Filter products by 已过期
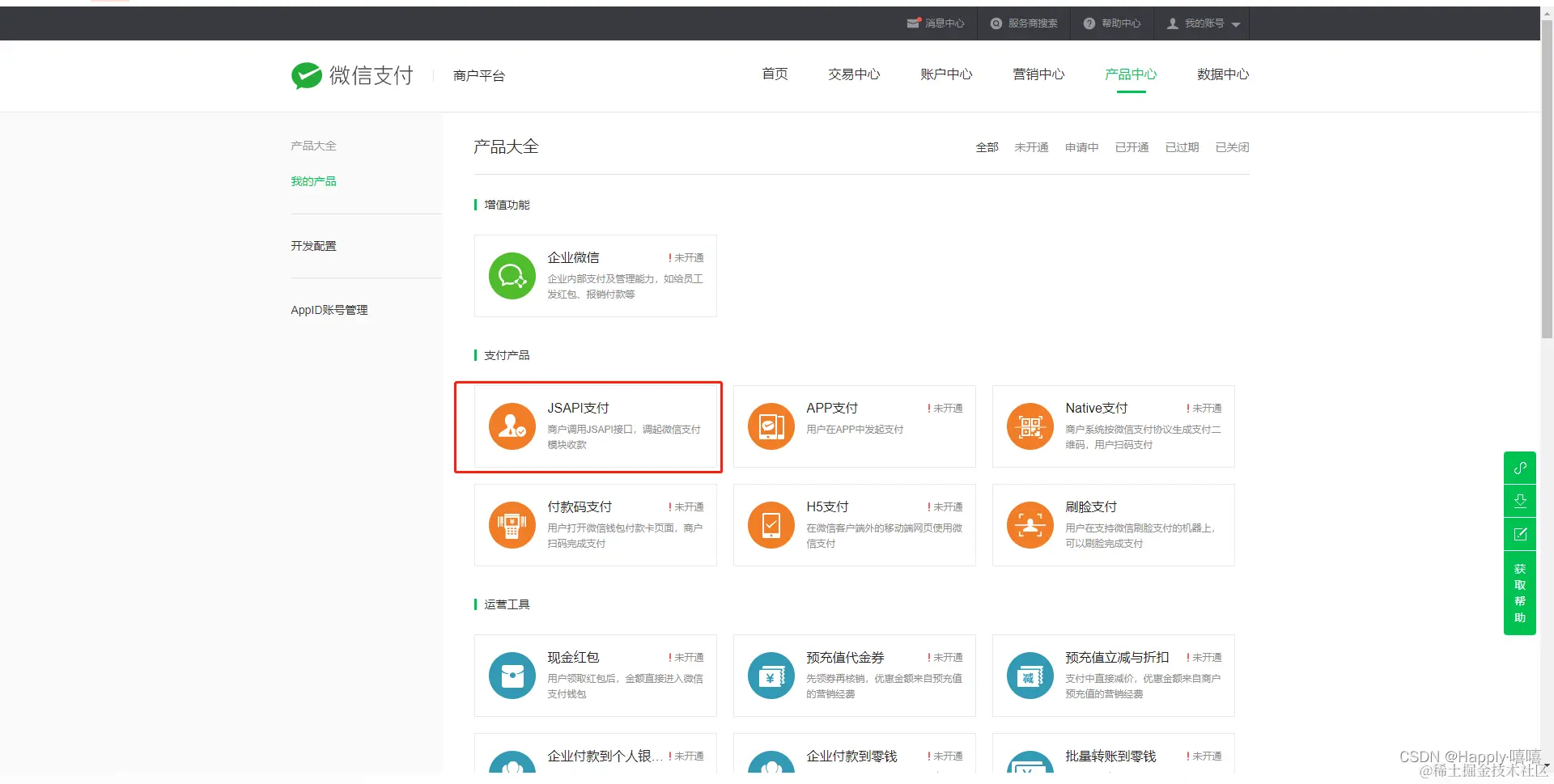The image size is (1554, 784). (x=1182, y=147)
